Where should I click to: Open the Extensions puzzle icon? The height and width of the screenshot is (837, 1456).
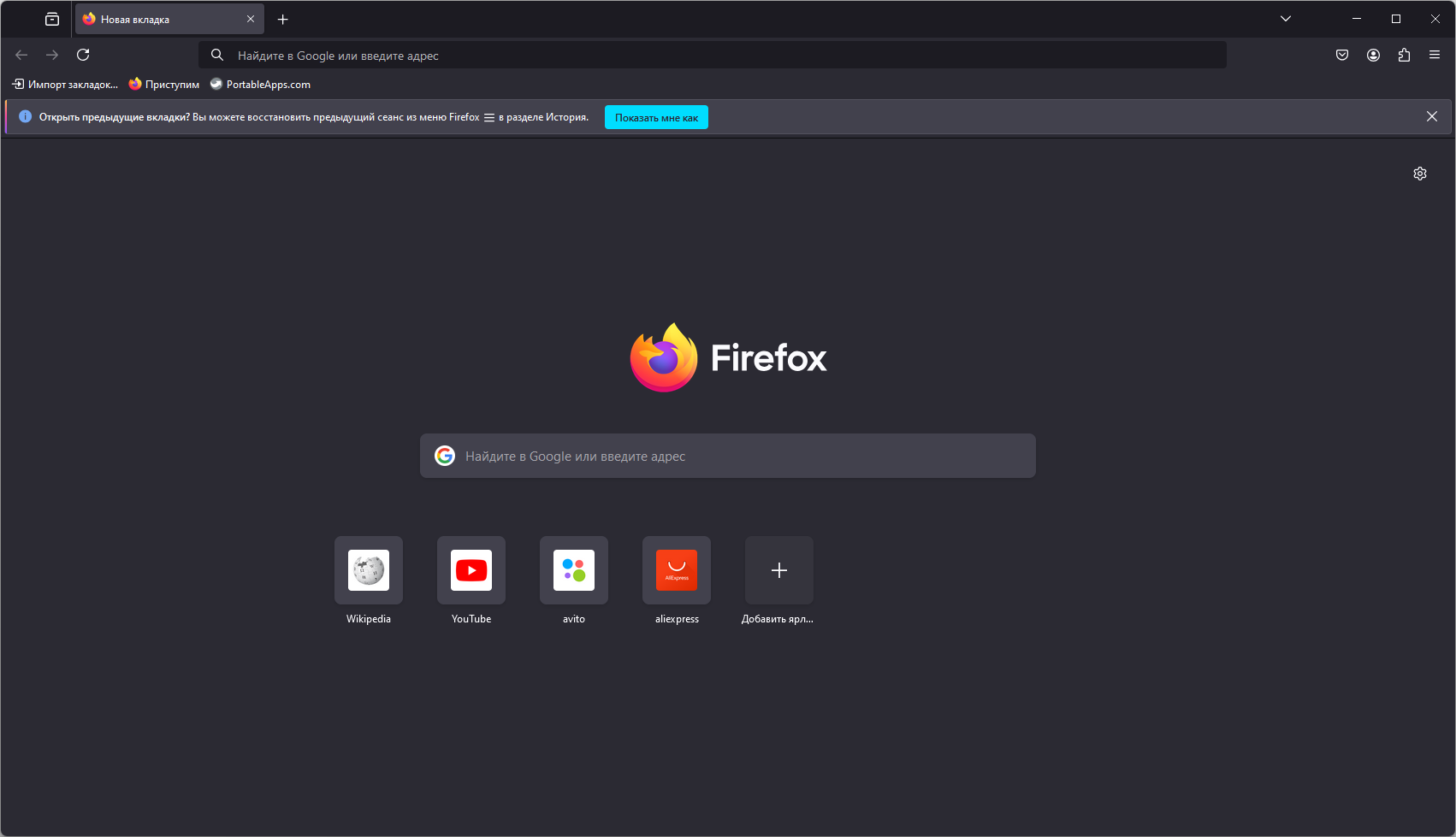[x=1404, y=55]
